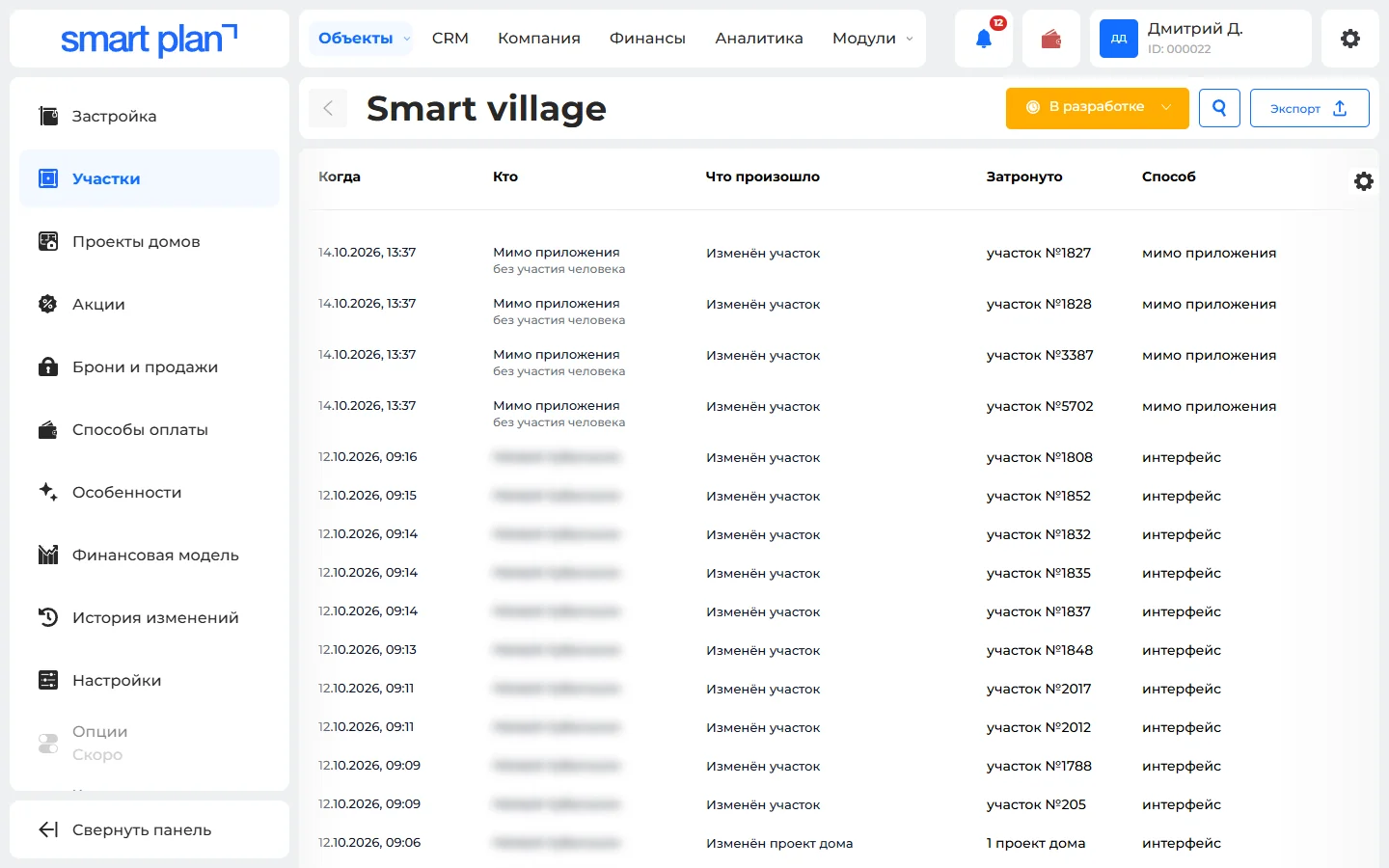Viewport: 1389px width, 868px height.
Task: Click the Когда column header
Action: pos(340,176)
